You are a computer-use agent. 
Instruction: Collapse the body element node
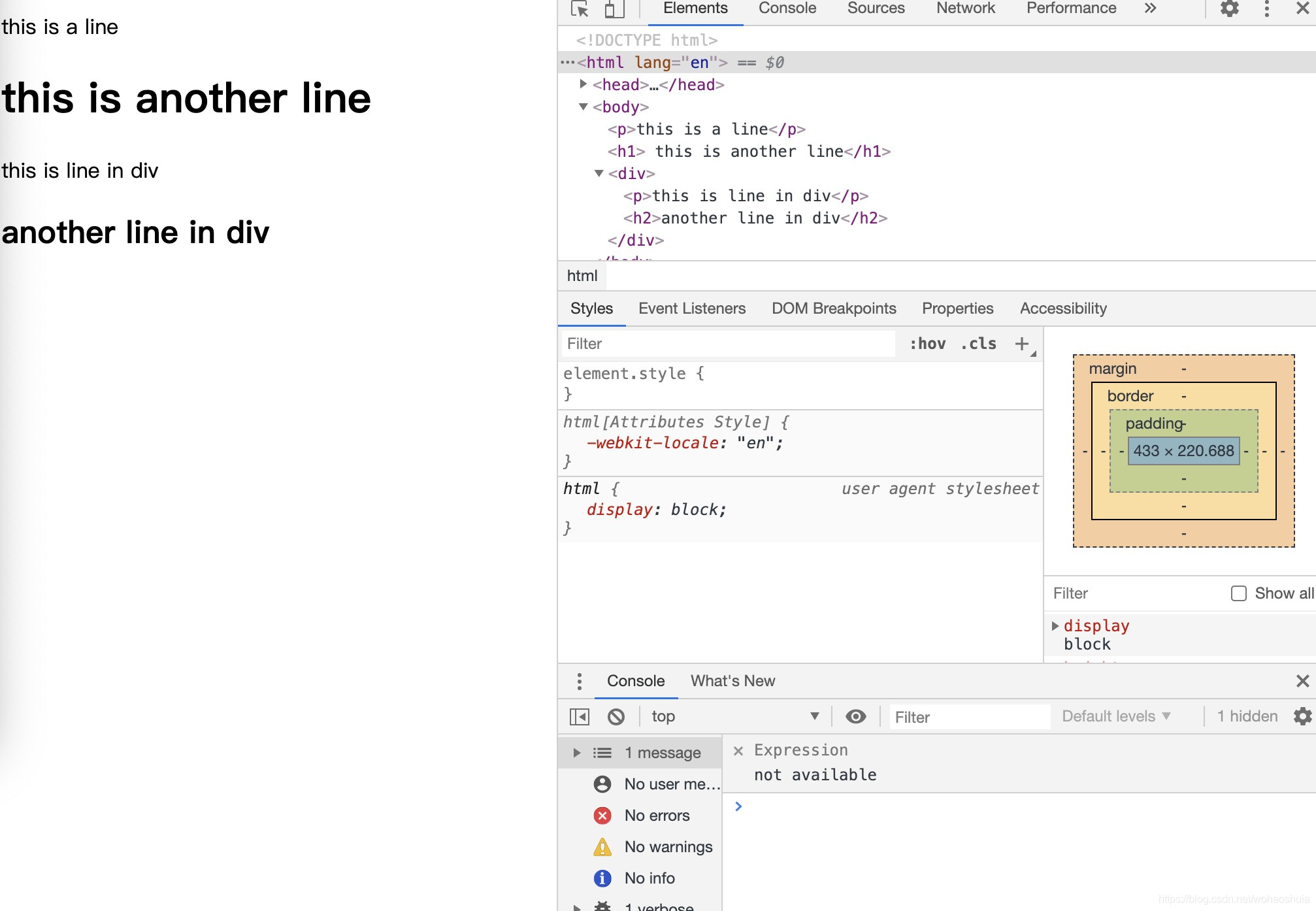pyautogui.click(x=584, y=107)
